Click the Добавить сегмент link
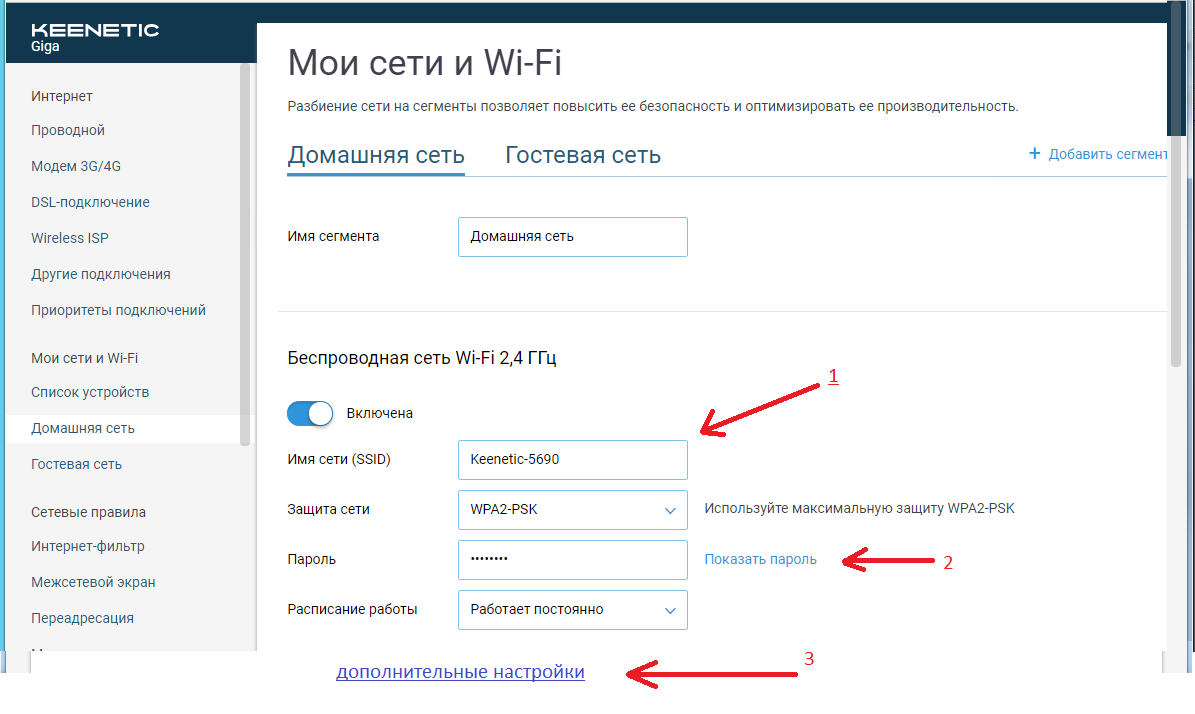The width and height of the screenshot is (1195, 714). pos(1107,154)
